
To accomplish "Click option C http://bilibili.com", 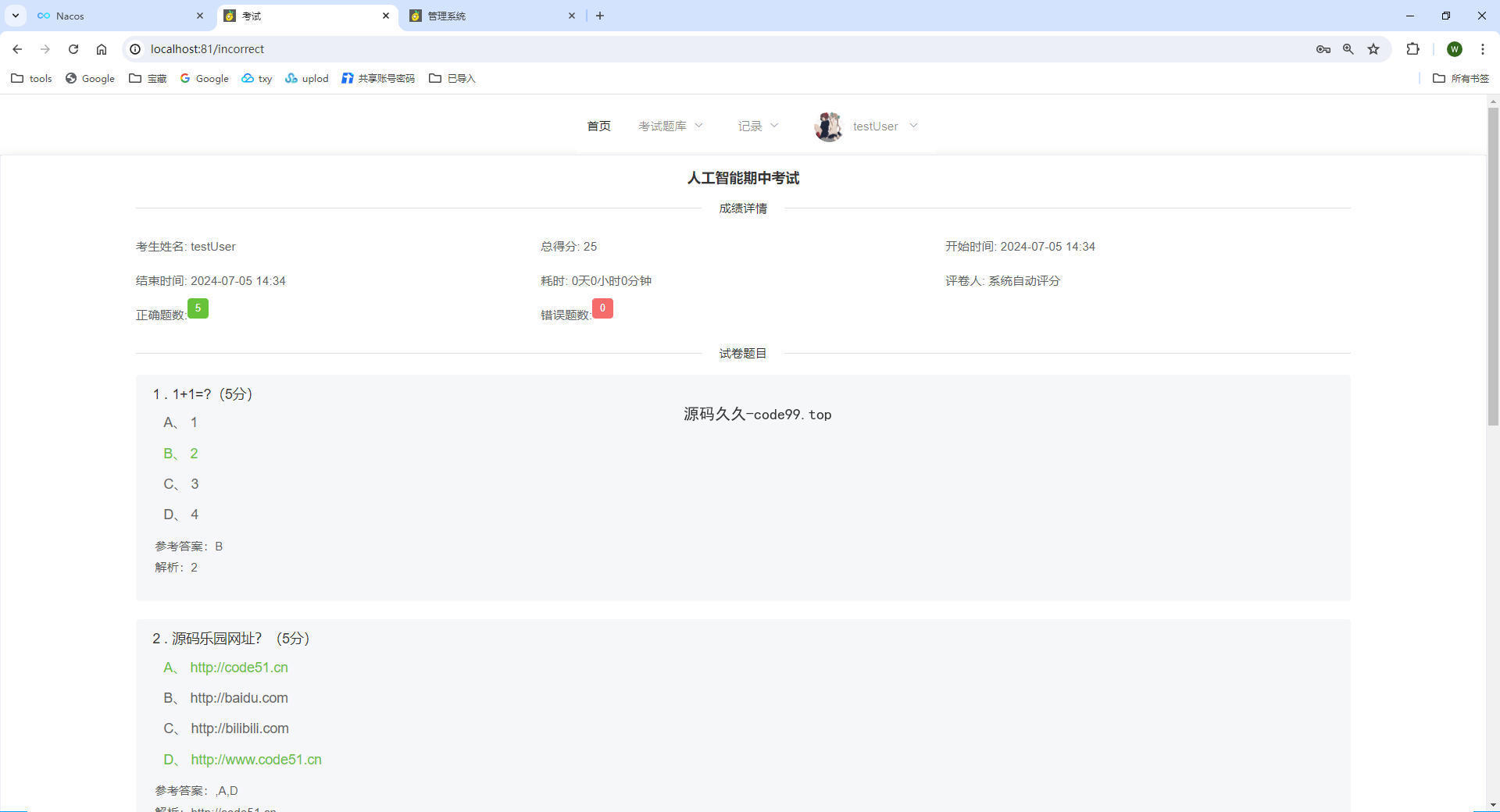I will pyautogui.click(x=226, y=728).
